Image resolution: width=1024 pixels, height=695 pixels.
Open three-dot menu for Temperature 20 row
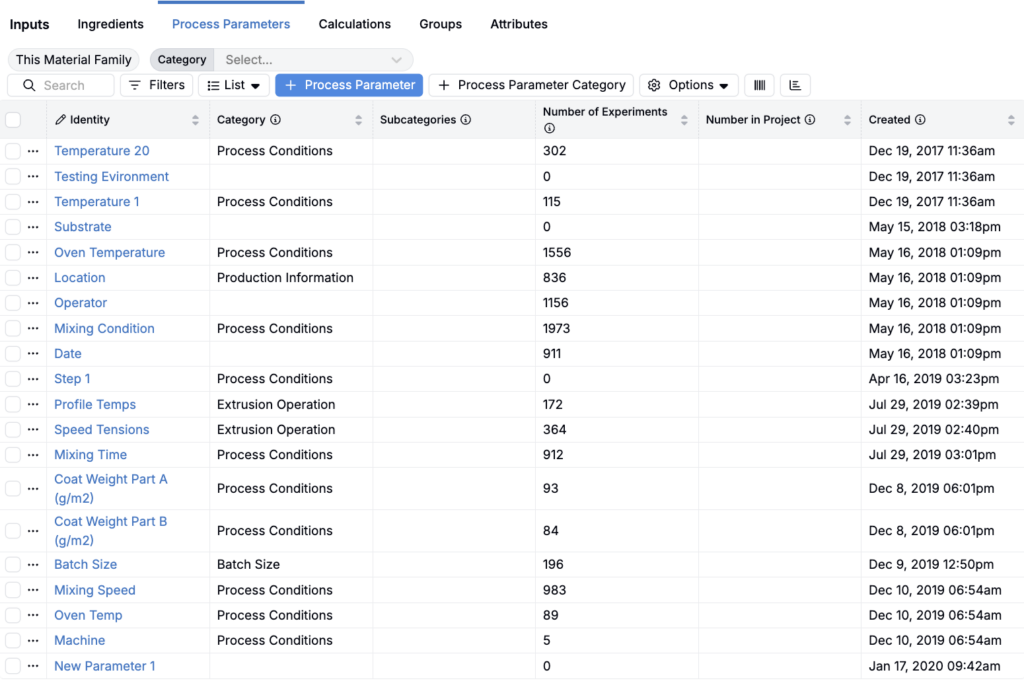click(x=33, y=151)
